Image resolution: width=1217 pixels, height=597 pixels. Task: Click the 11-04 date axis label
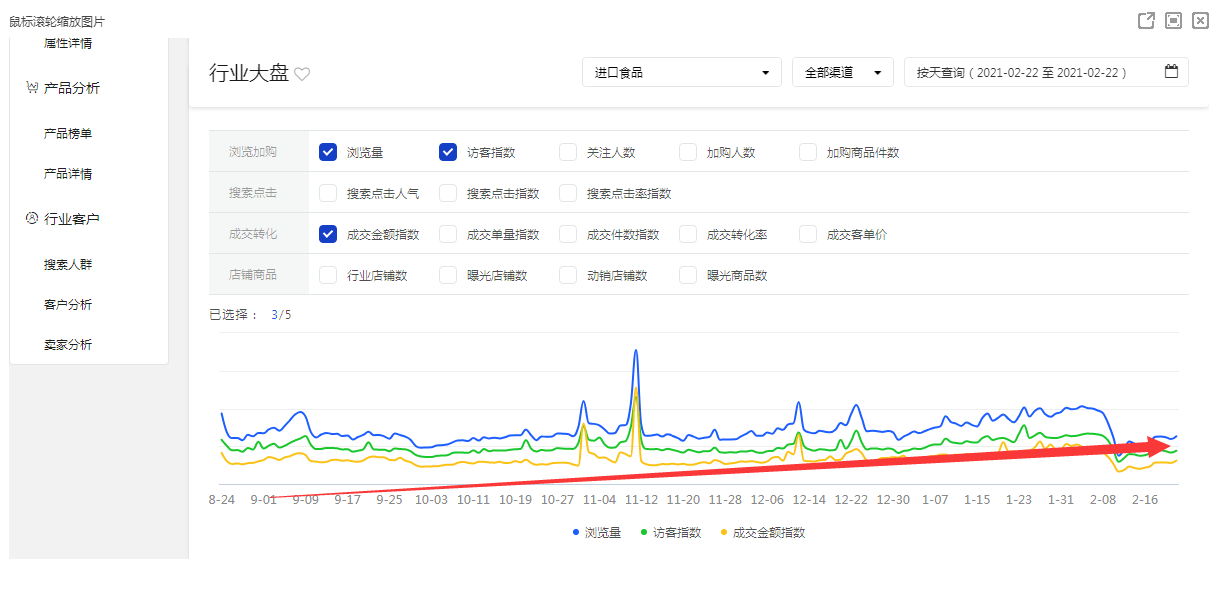pos(599,499)
